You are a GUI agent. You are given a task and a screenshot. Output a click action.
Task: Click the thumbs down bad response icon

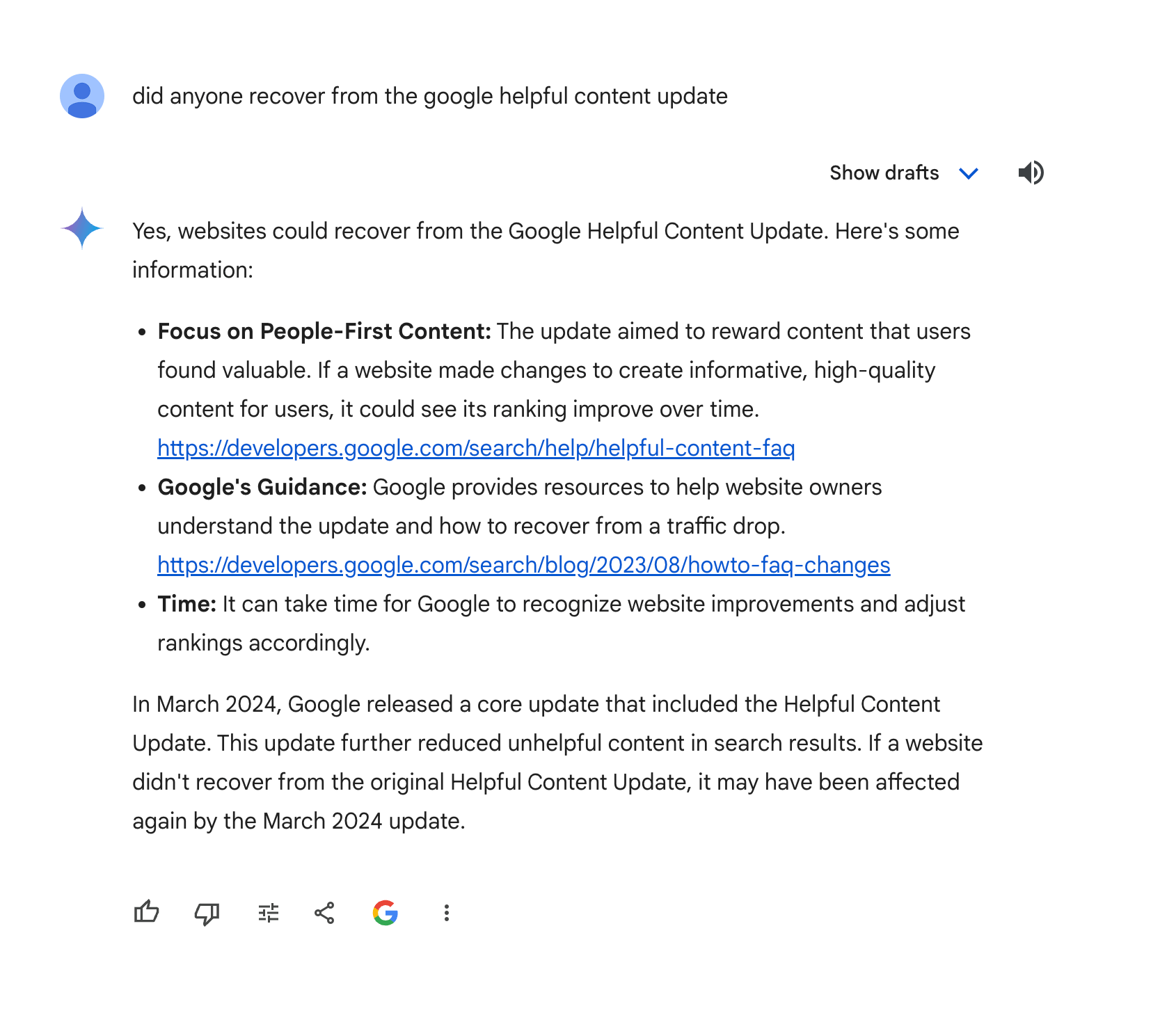(207, 913)
